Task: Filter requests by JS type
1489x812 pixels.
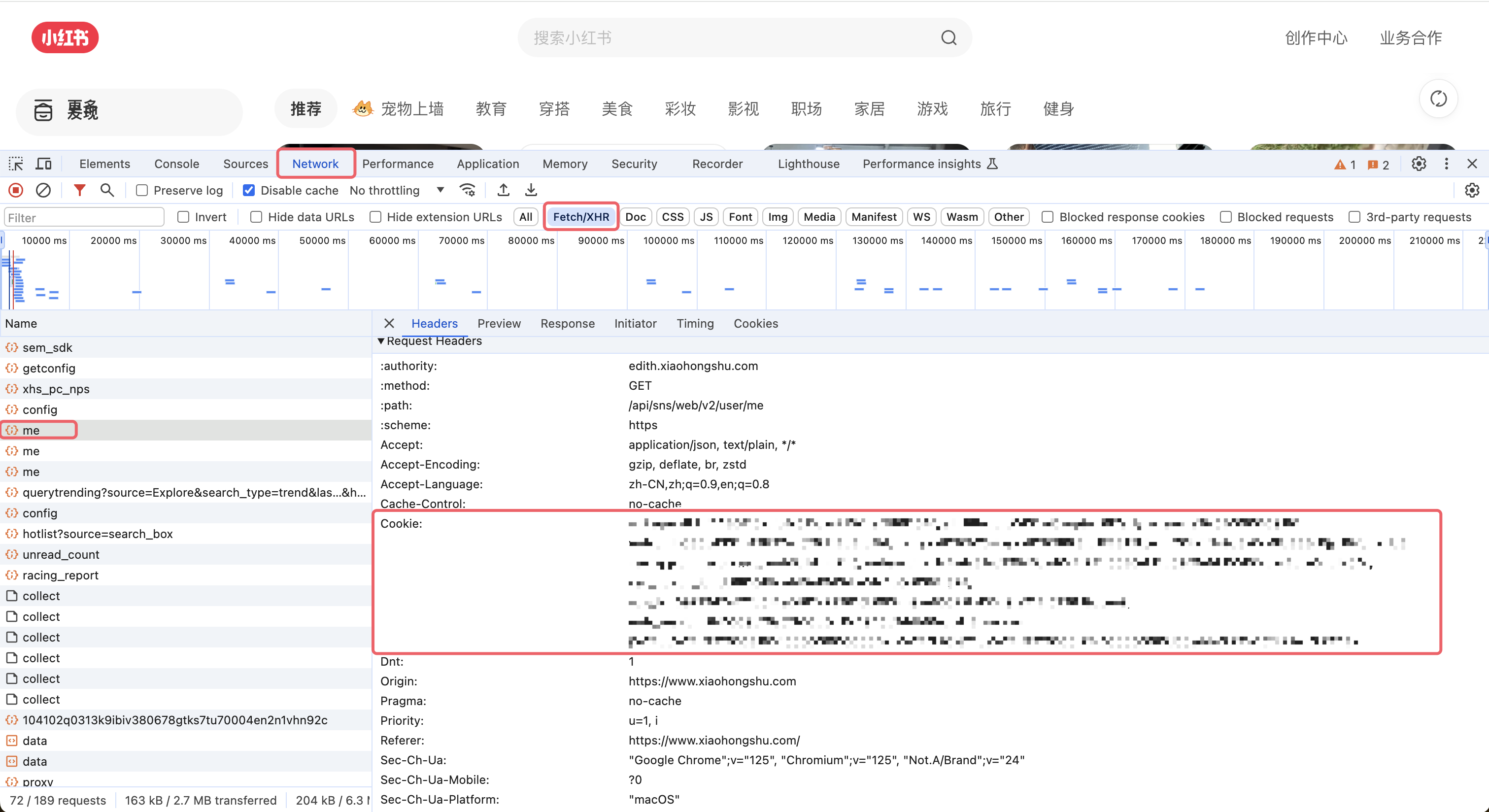Action: click(706, 217)
